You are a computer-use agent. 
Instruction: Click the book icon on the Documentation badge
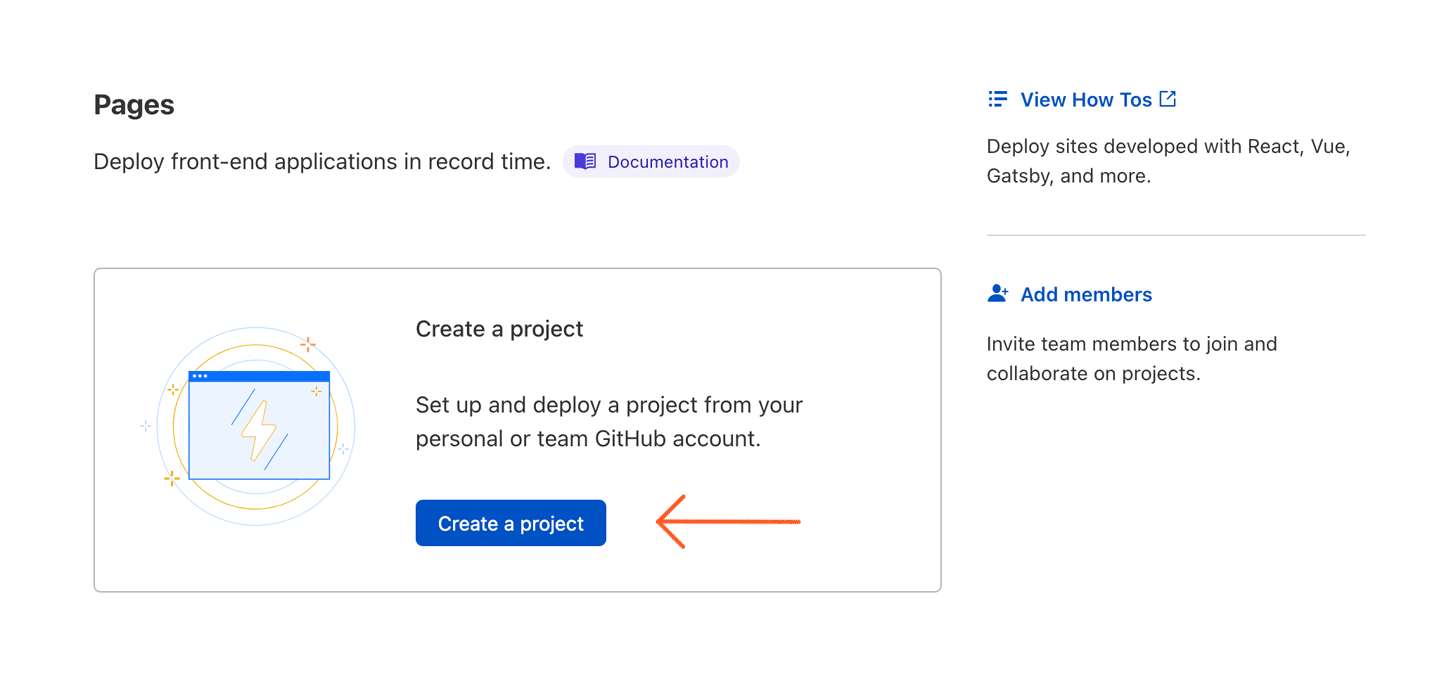[584, 161]
